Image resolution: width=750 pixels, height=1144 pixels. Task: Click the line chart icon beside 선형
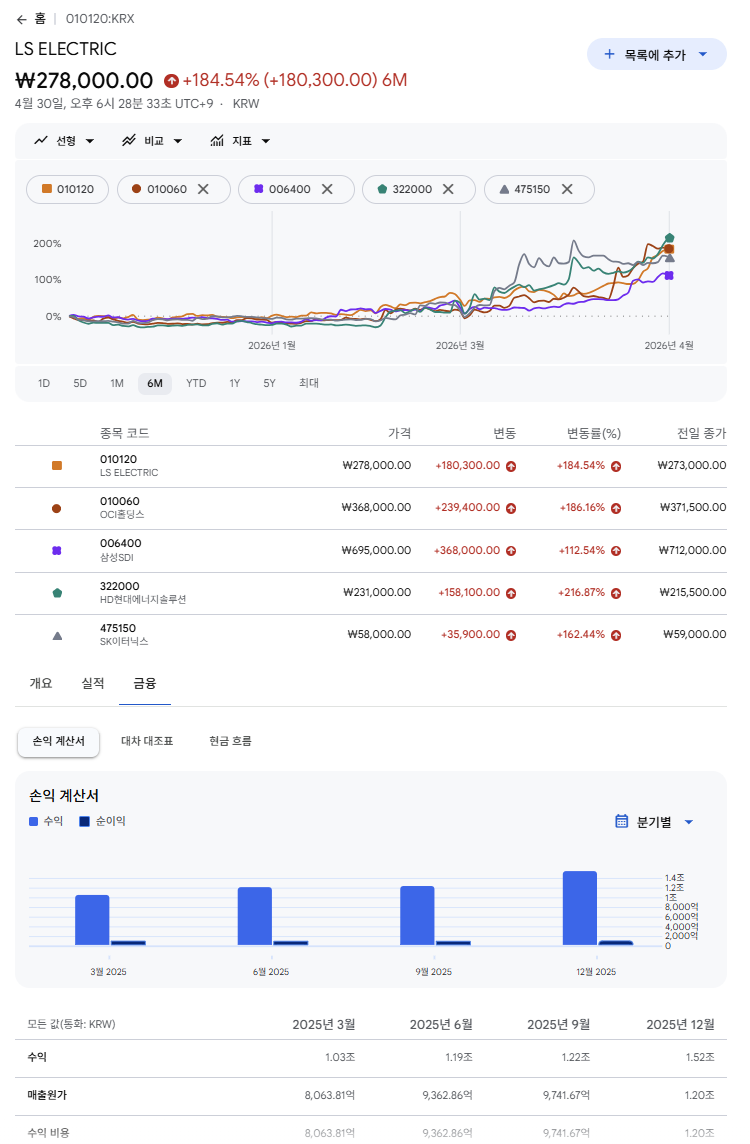pyautogui.click(x=41, y=141)
